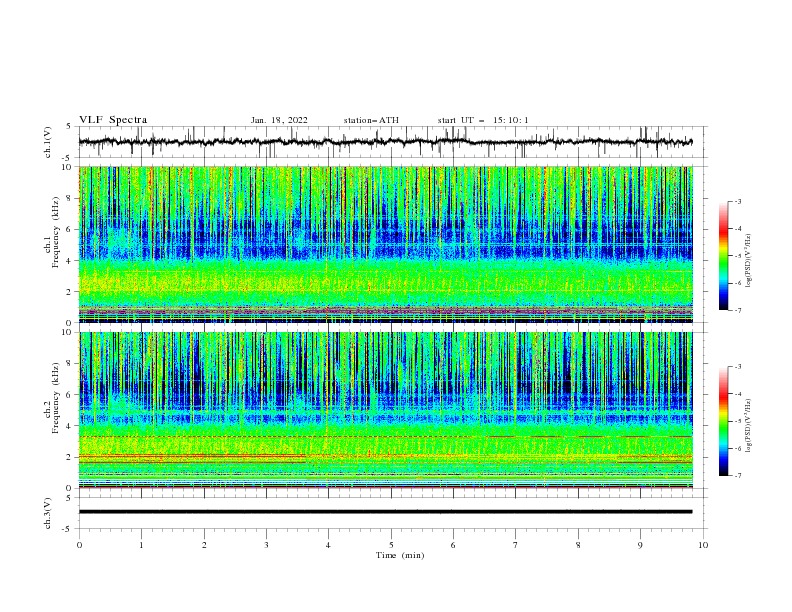Click the "ch.3(V)" axis label
The image size is (792, 612).
pos(48,513)
